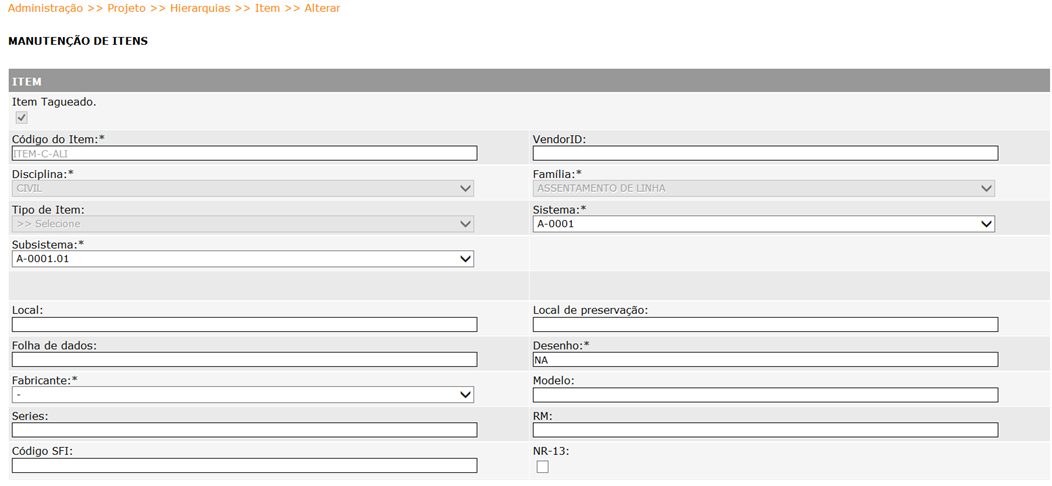Viewport: 1052px width, 486px height.
Task: Click the Desenho field containing NA
Action: pyautogui.click(x=766, y=359)
